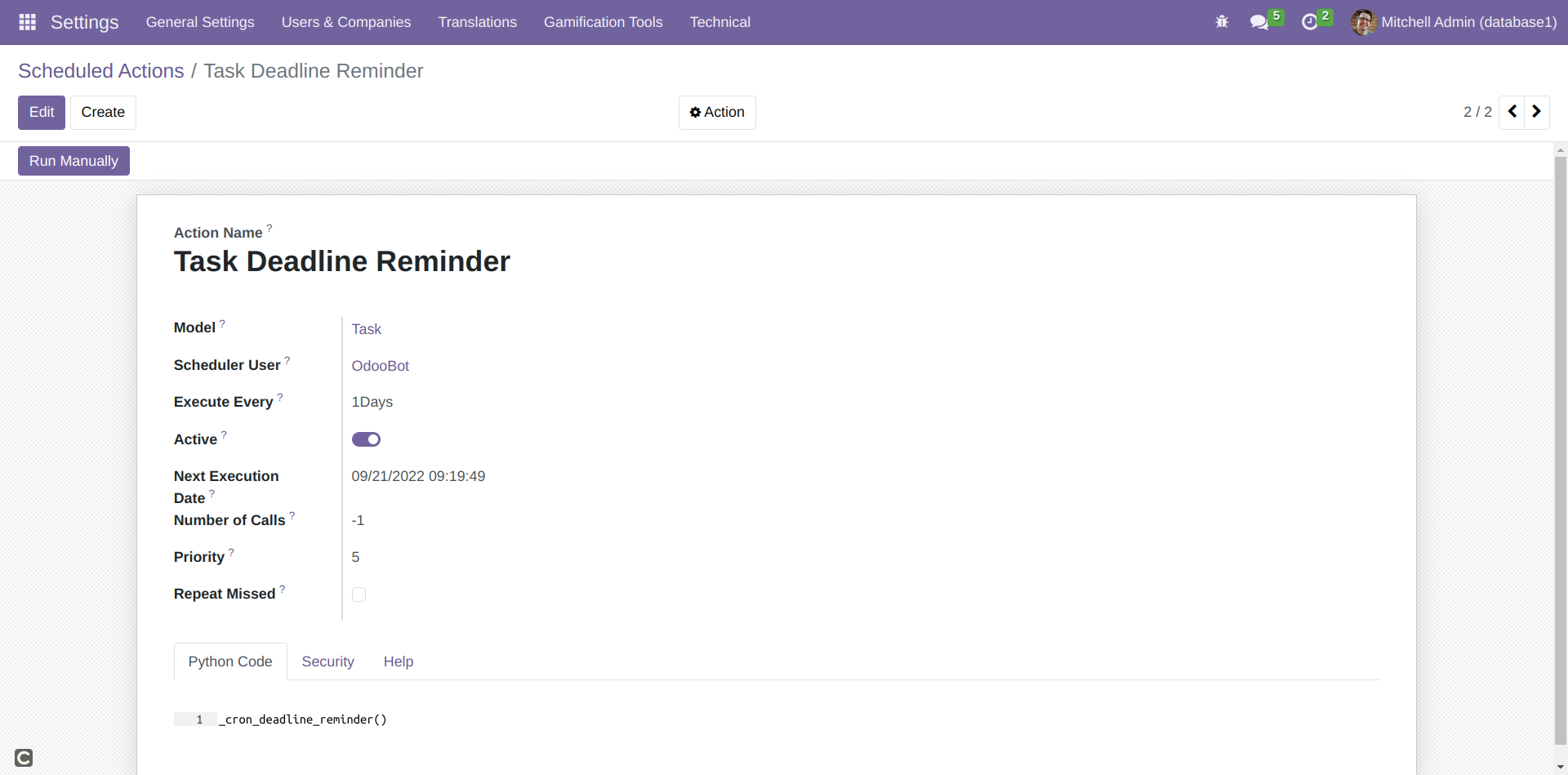Open Mitchell Admin user menu
This screenshot has width=1568, height=775.
pos(1454,22)
